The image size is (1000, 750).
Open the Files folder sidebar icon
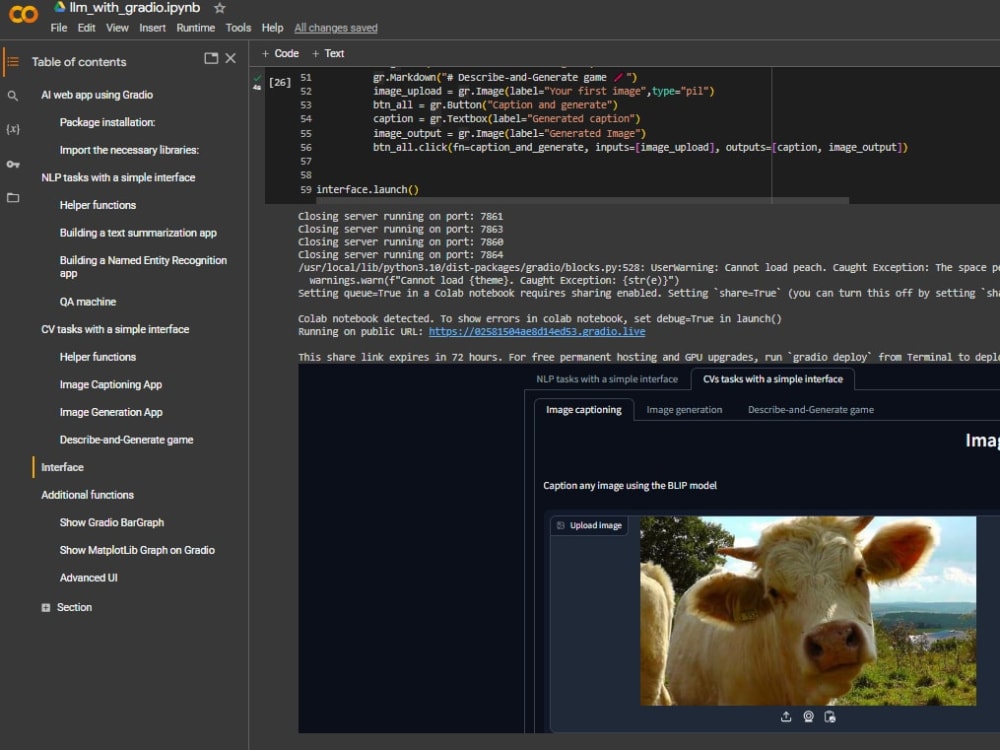[13, 198]
